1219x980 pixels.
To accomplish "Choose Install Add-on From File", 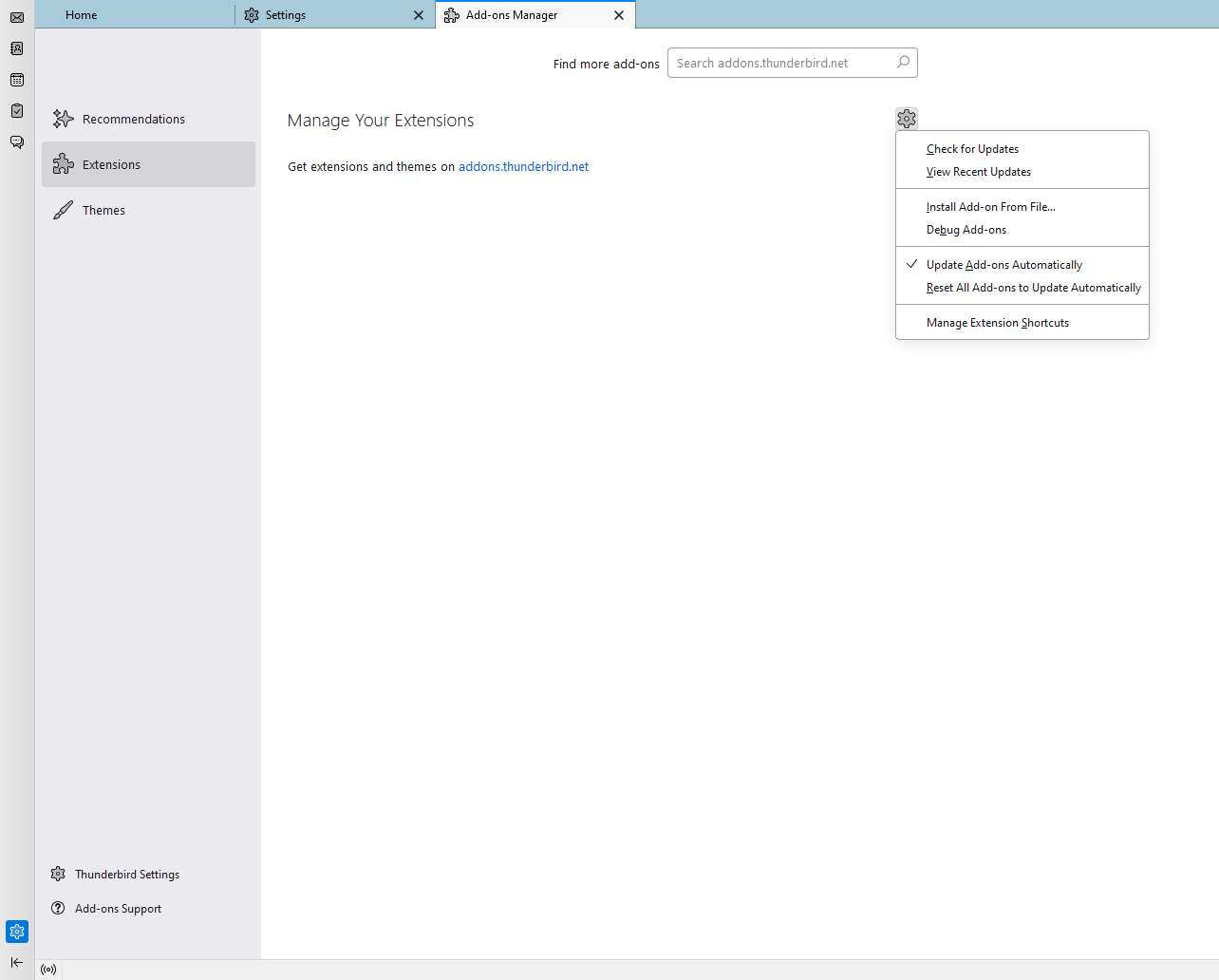I will coord(990,207).
